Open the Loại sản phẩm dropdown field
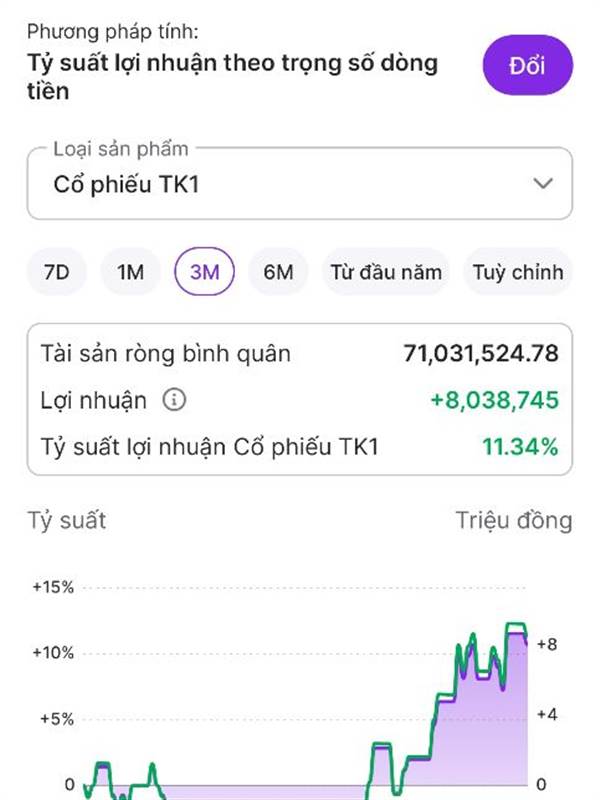Viewport: 600px width, 800px height. coord(299,184)
